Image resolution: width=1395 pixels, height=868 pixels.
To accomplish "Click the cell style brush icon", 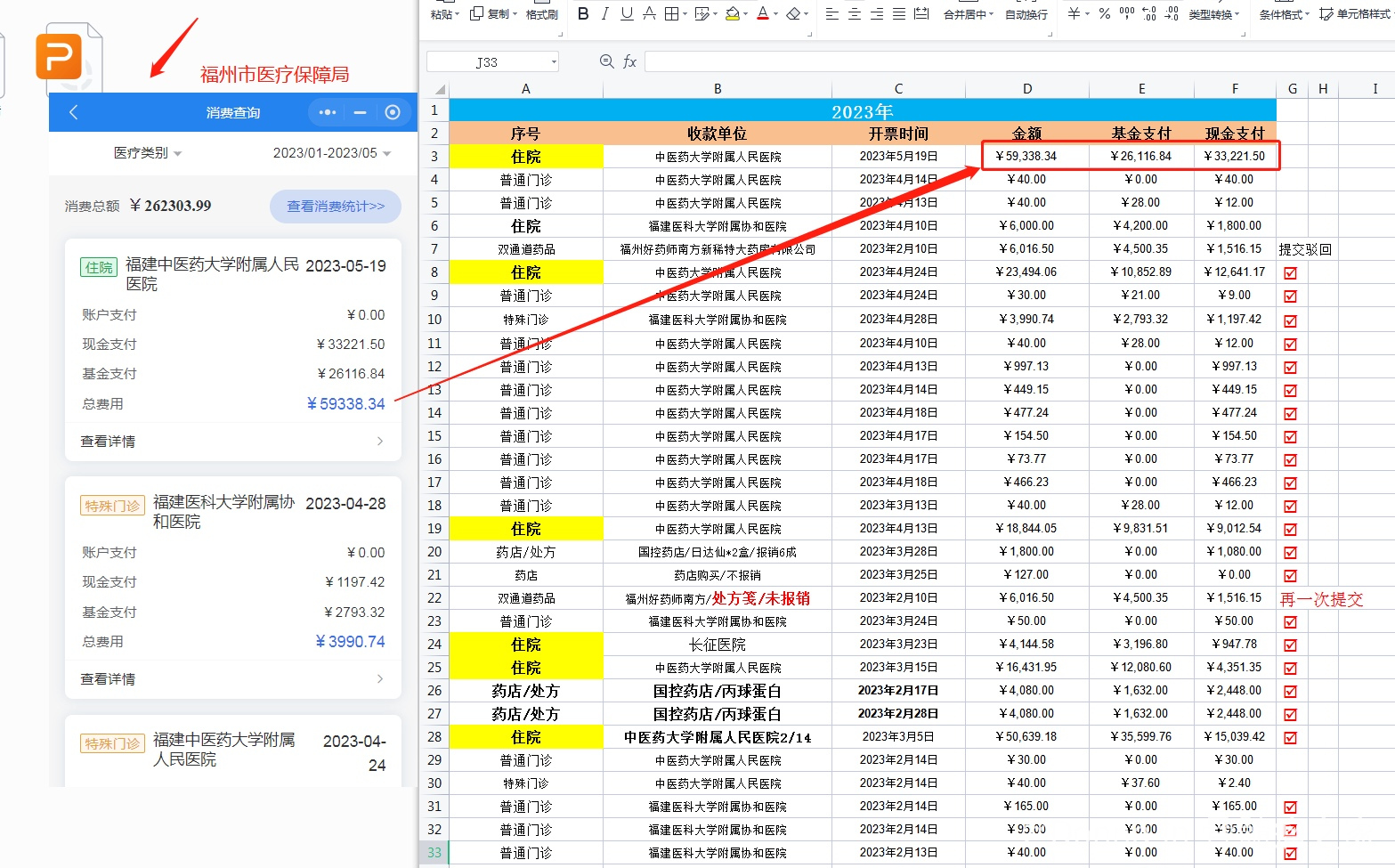I will [1326, 13].
